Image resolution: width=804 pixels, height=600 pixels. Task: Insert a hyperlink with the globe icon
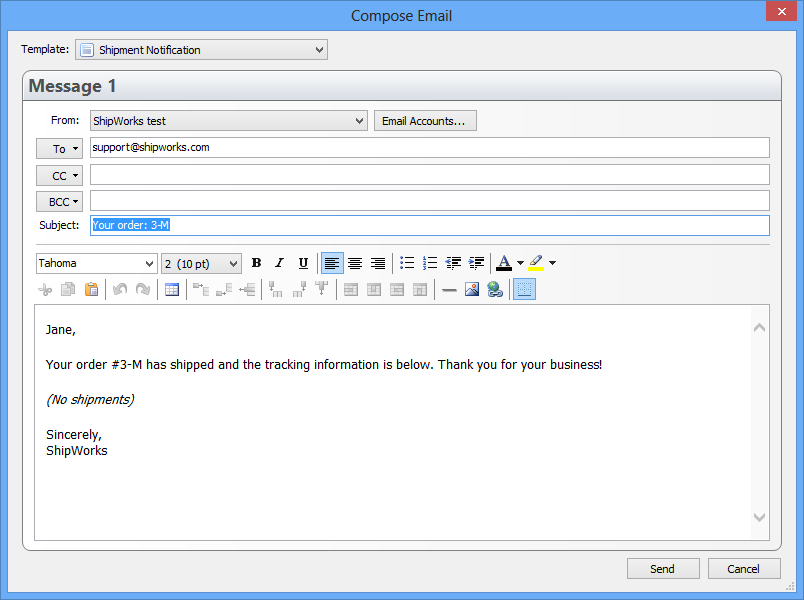pyautogui.click(x=495, y=290)
